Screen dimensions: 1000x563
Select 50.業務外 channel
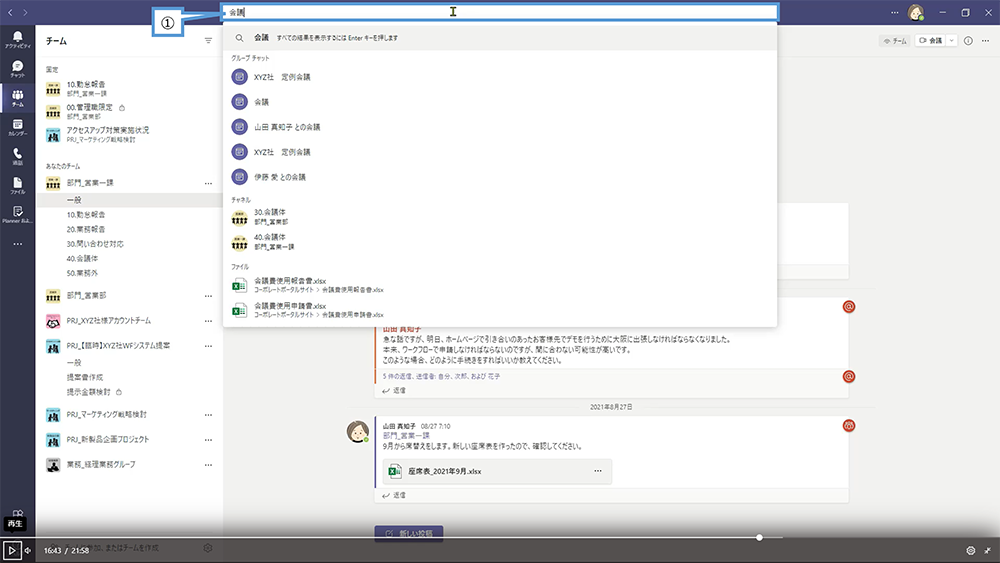click(82, 273)
